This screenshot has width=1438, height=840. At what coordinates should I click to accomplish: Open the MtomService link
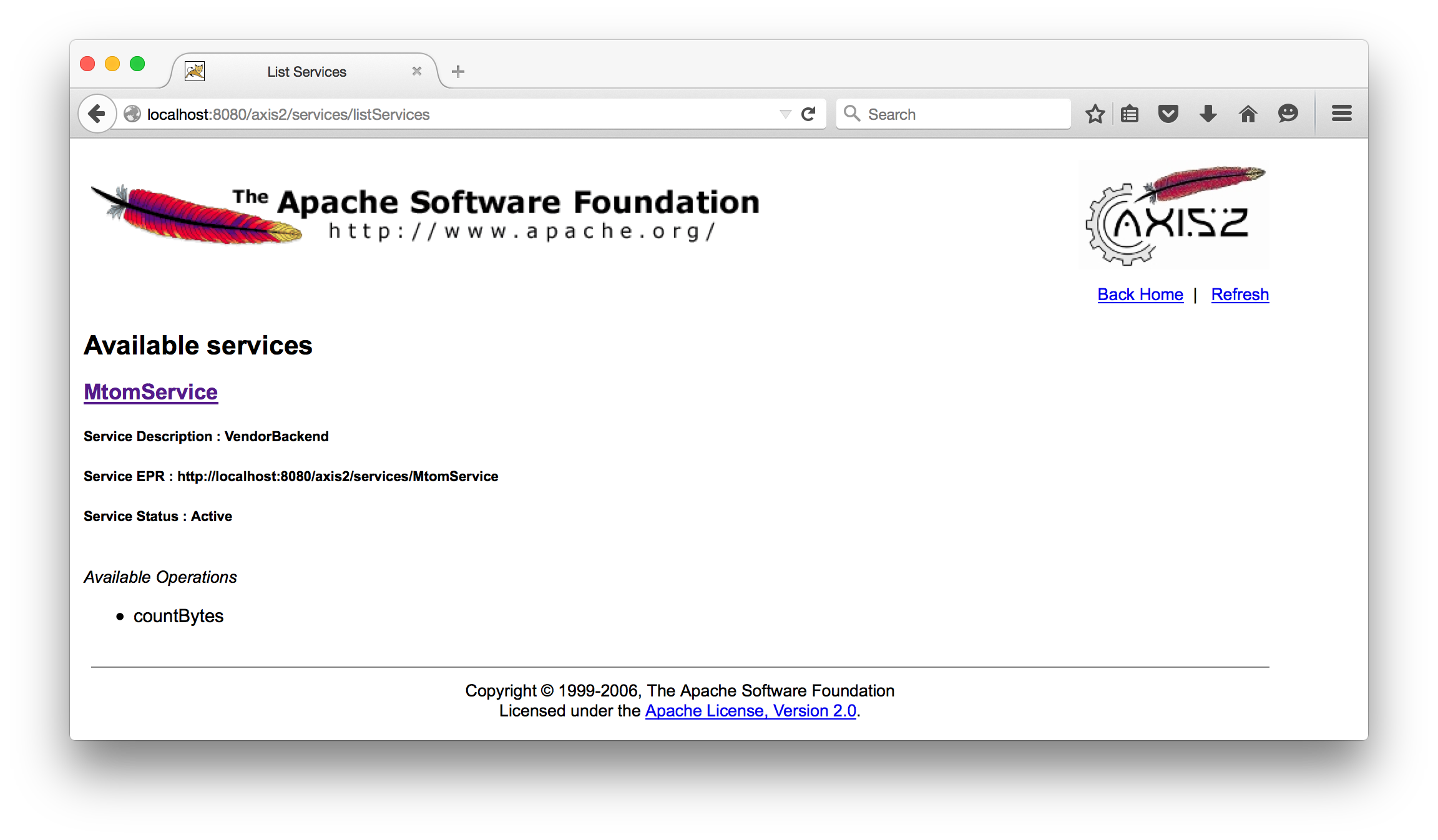click(x=151, y=392)
